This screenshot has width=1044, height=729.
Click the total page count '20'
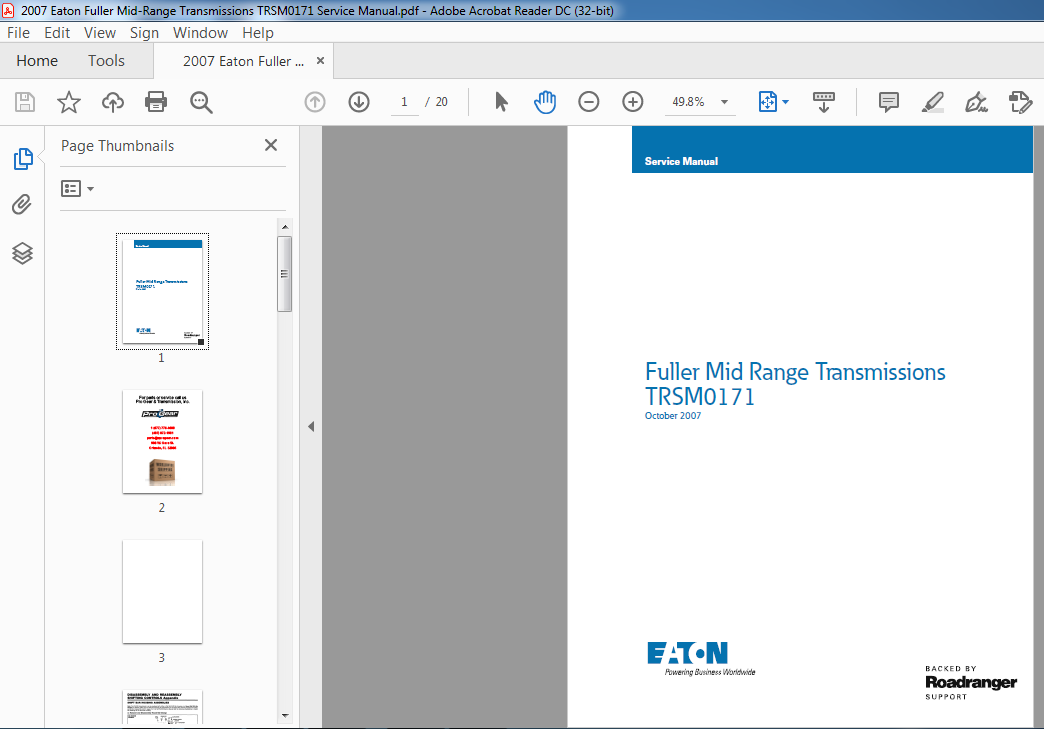(441, 102)
